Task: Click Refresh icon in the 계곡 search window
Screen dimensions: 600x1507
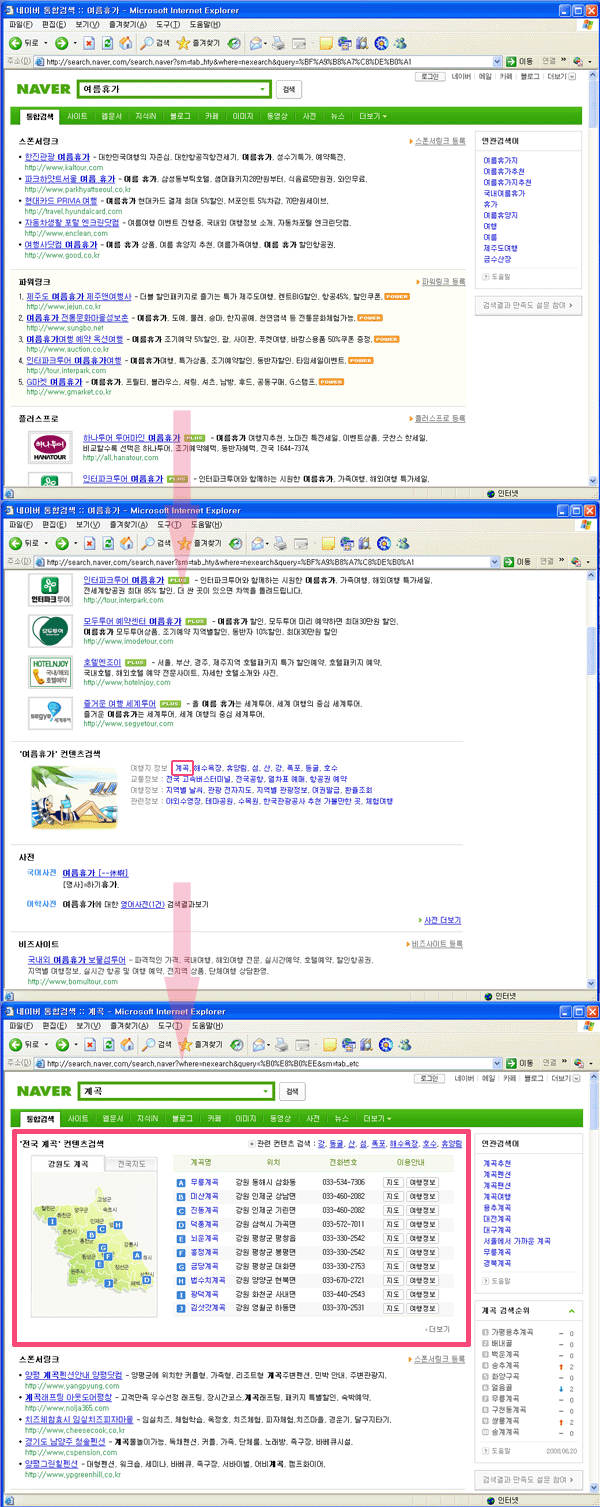Action: pyautogui.click(x=108, y=1044)
